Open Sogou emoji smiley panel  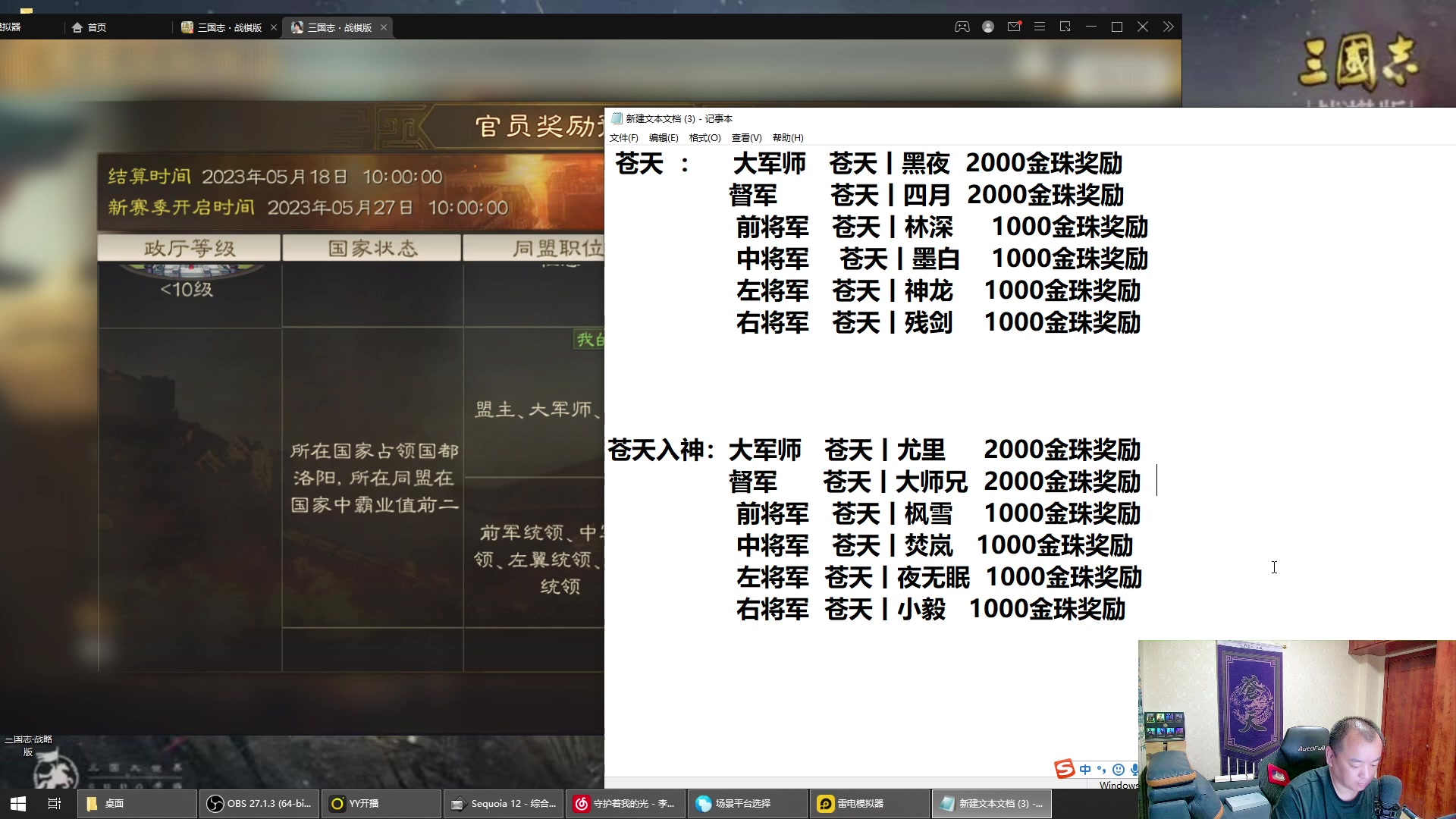(x=1119, y=769)
